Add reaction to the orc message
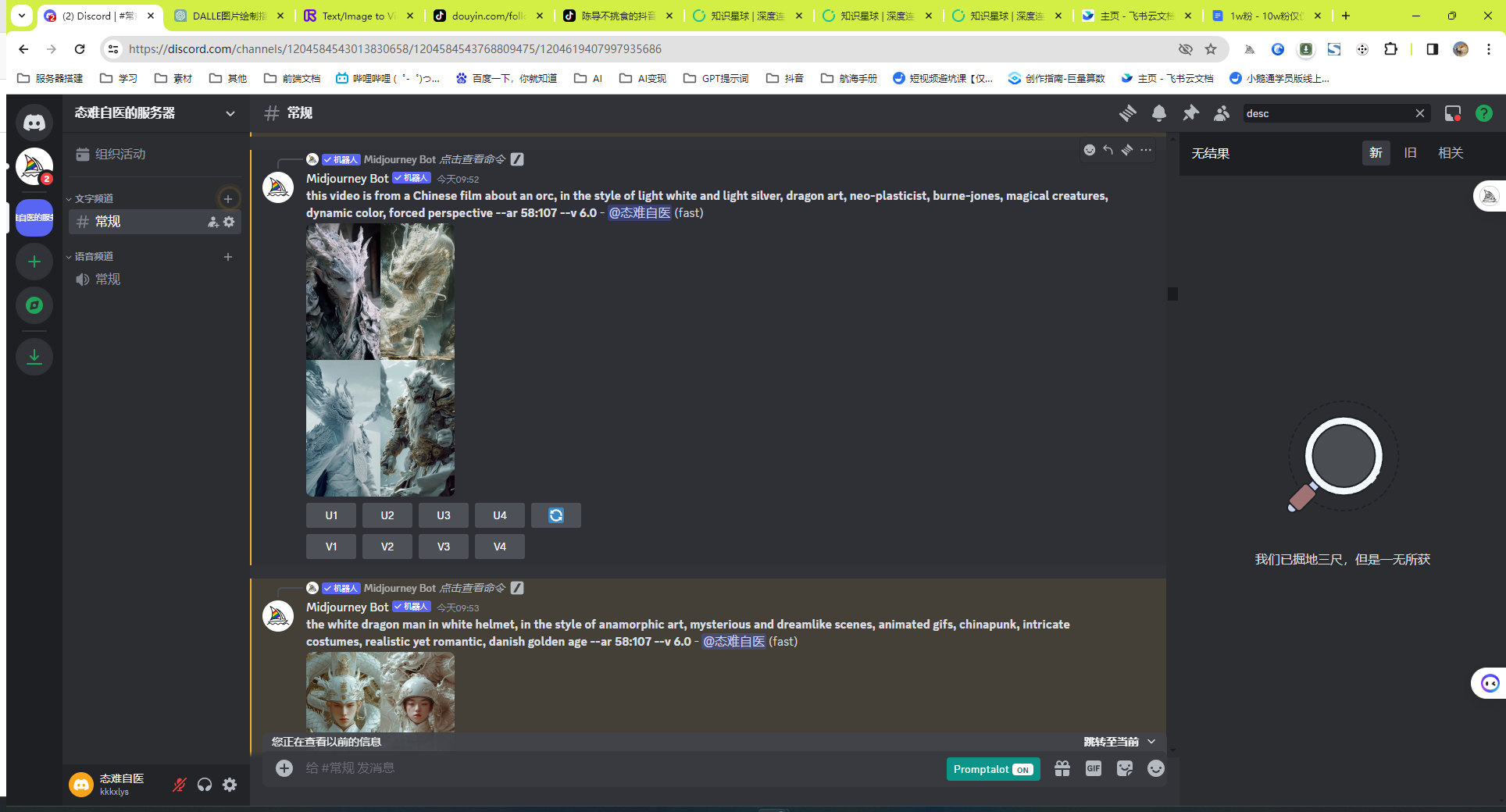1506x812 pixels. point(1090,150)
